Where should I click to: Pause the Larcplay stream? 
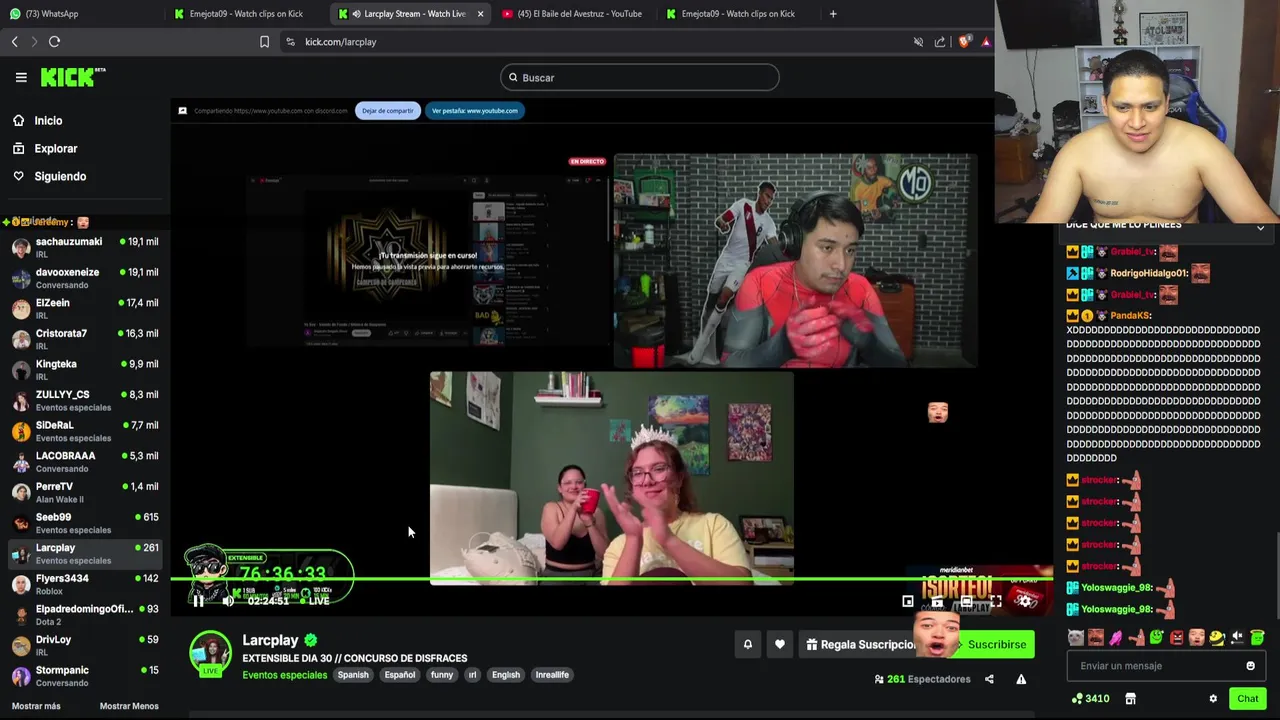pos(199,600)
